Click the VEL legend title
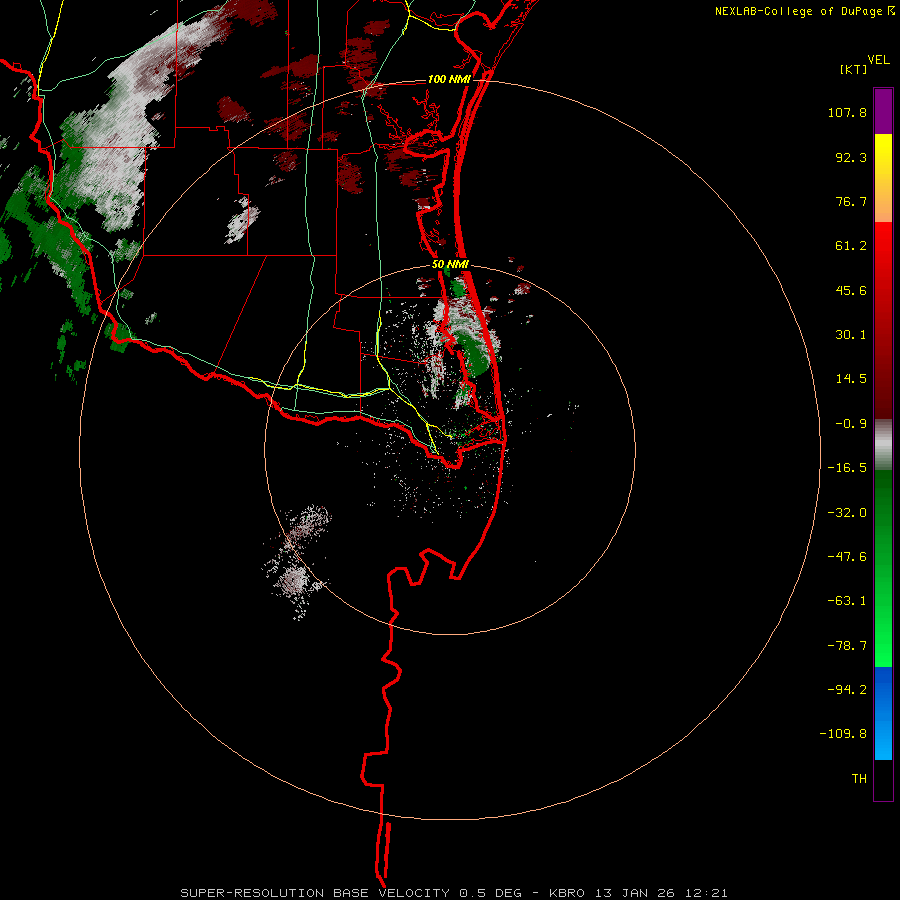Image resolution: width=900 pixels, height=900 pixels. pyautogui.click(x=878, y=60)
